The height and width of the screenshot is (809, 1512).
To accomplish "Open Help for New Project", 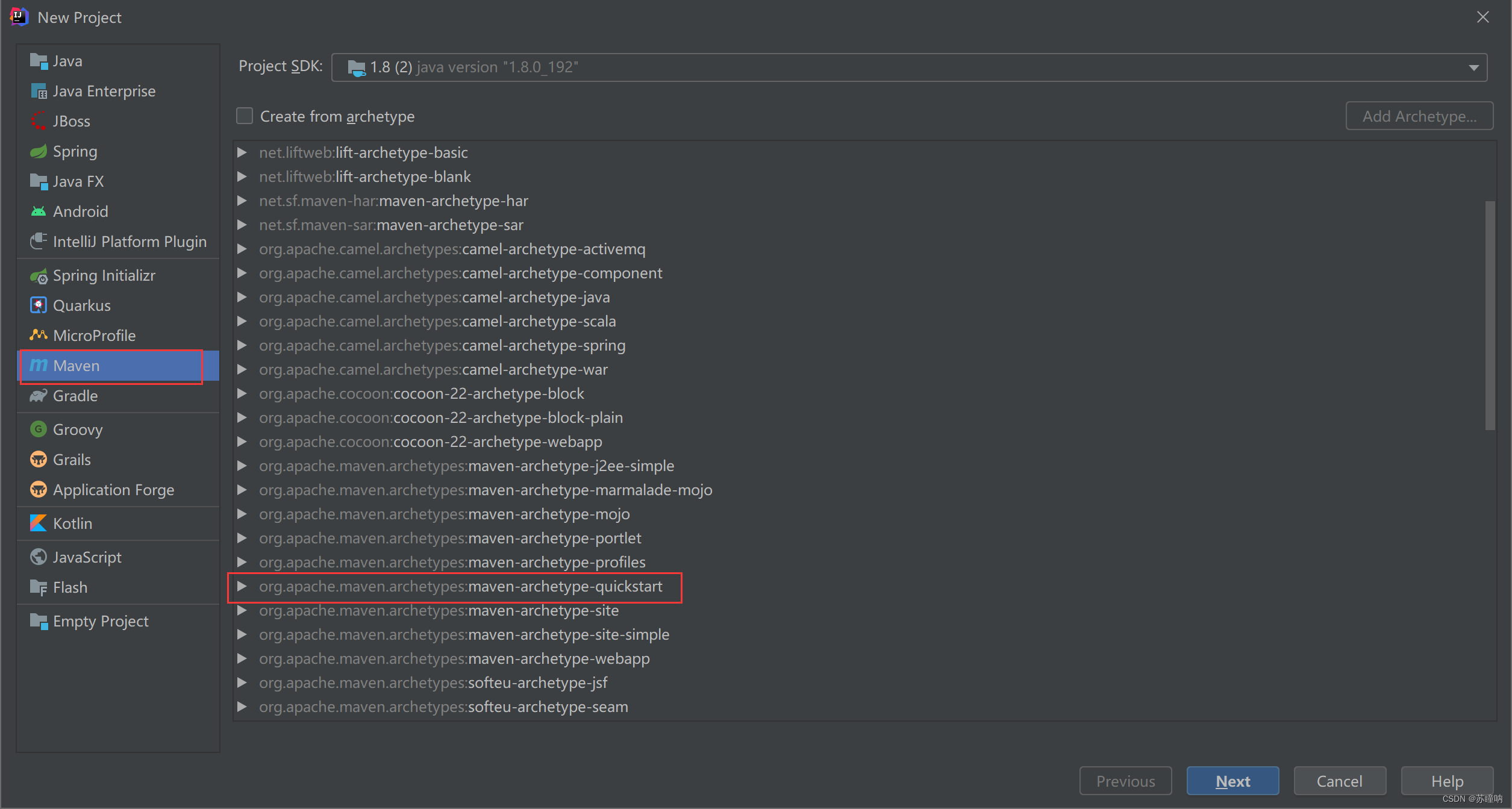I will [1447, 781].
